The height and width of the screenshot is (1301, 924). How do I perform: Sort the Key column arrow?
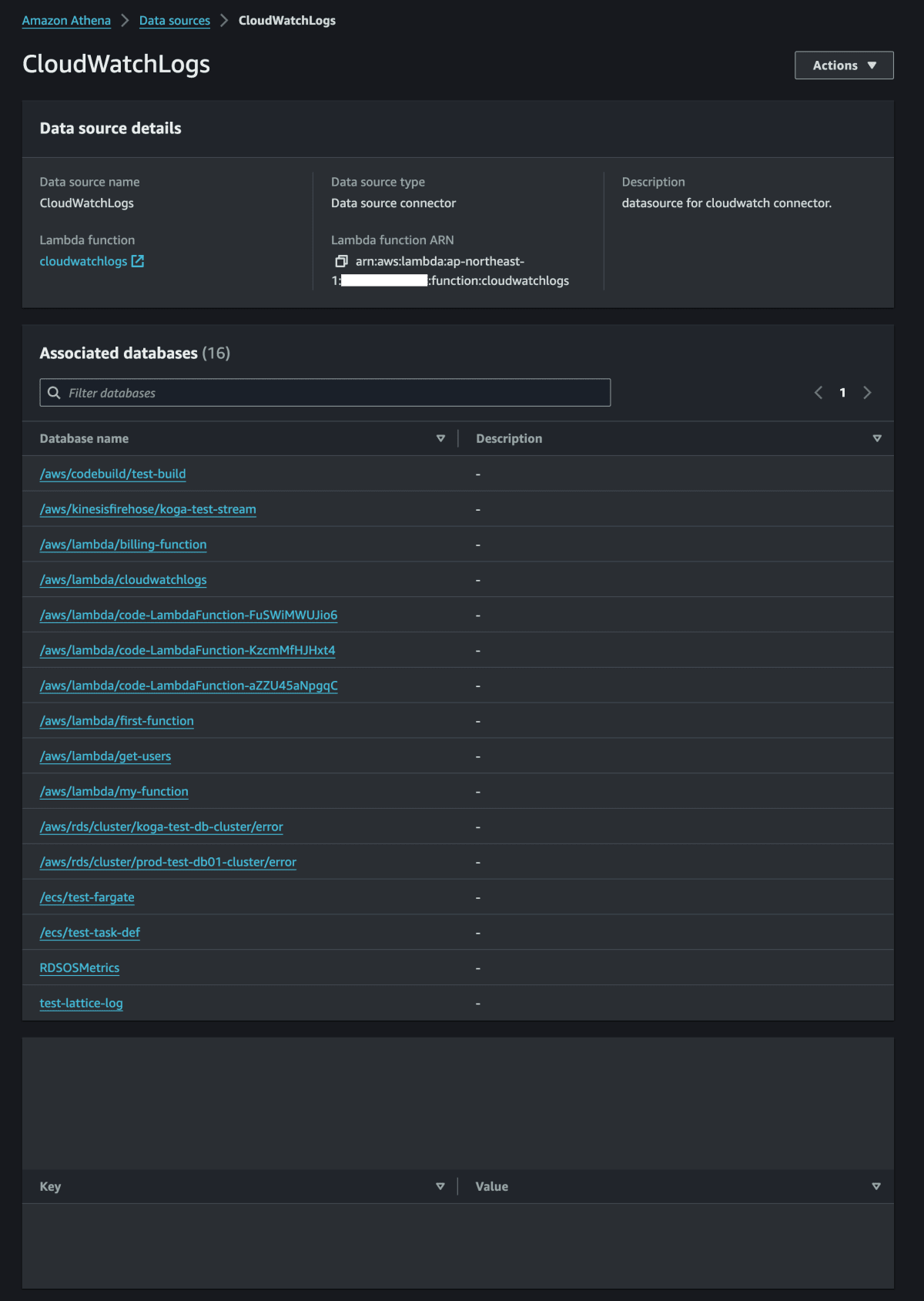440,1186
